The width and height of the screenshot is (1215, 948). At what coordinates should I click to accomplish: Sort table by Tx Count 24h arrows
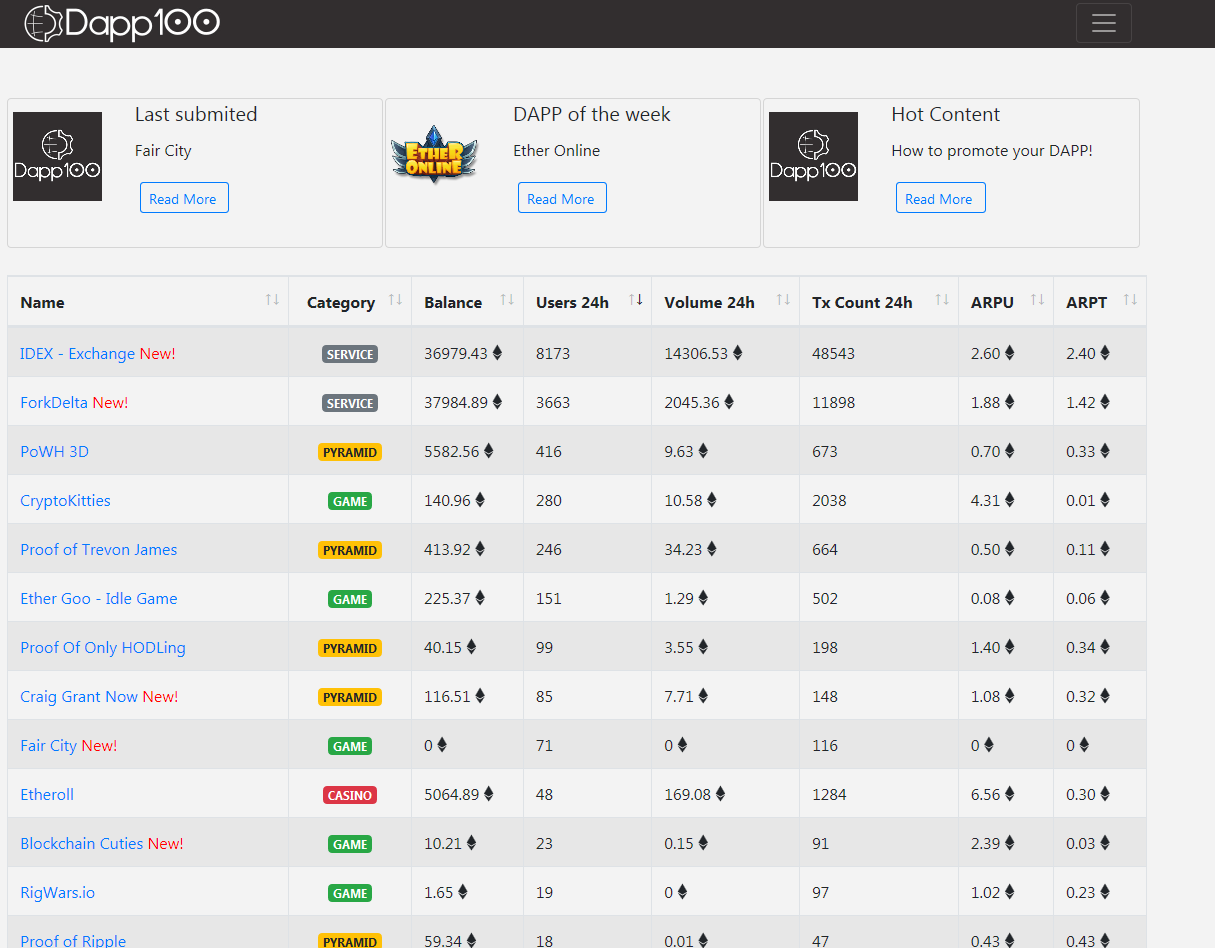tap(942, 300)
